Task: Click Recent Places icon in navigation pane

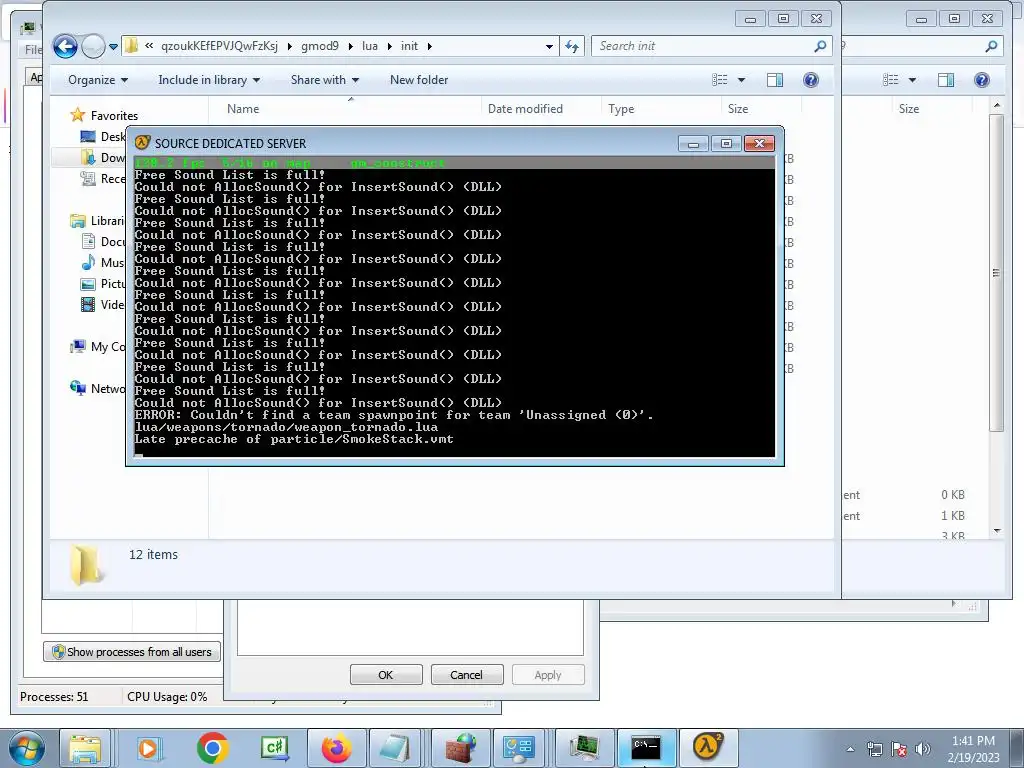Action: coord(88,178)
